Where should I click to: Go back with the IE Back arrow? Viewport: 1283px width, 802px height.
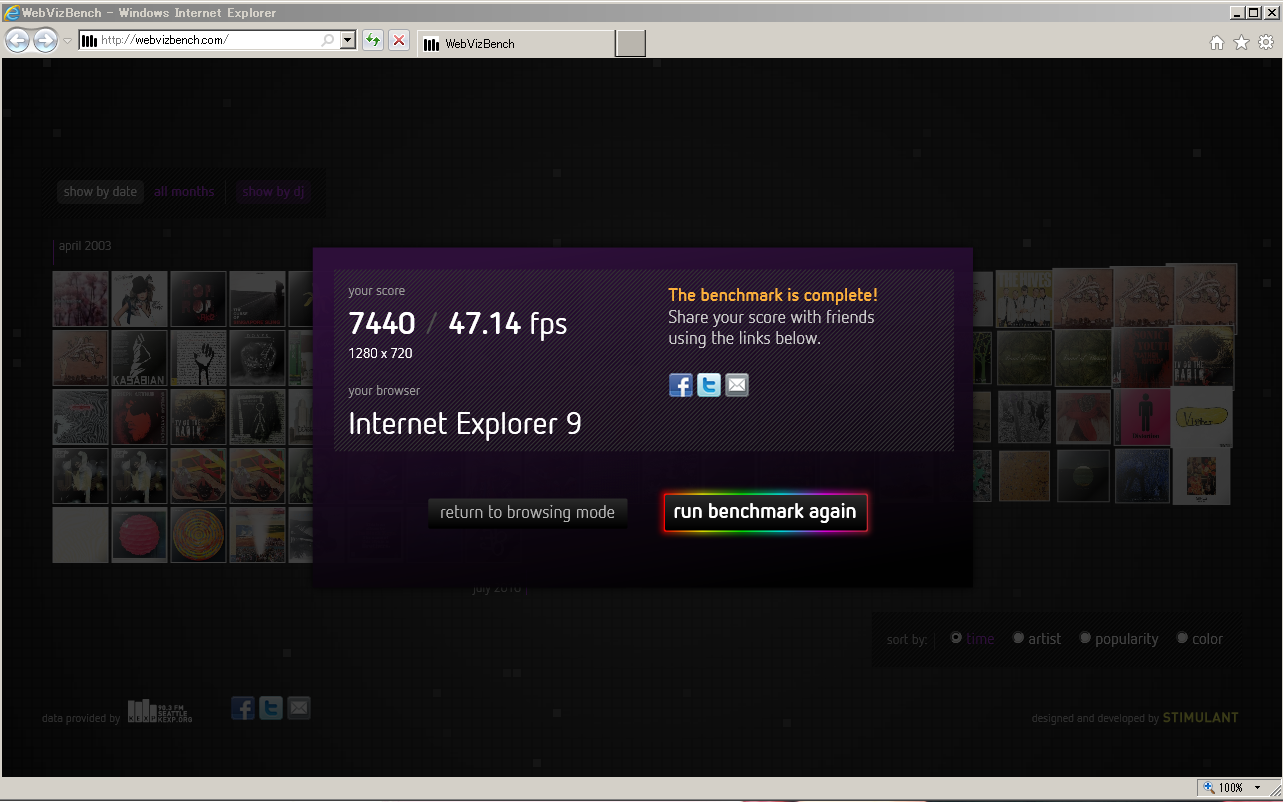coord(18,40)
